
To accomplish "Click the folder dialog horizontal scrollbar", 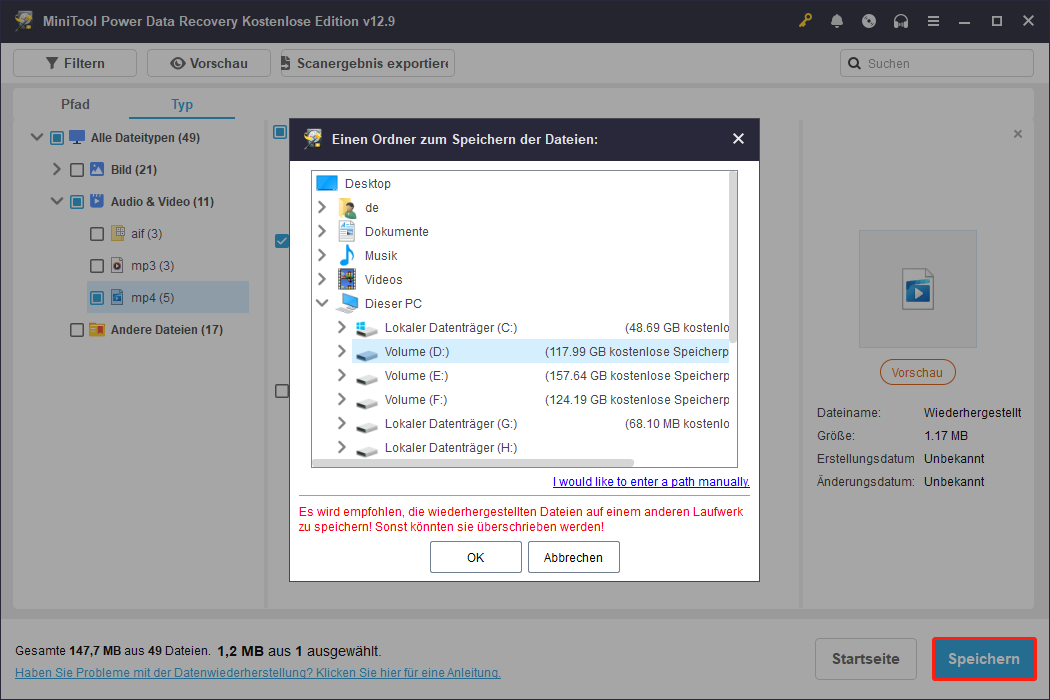I will point(473,463).
